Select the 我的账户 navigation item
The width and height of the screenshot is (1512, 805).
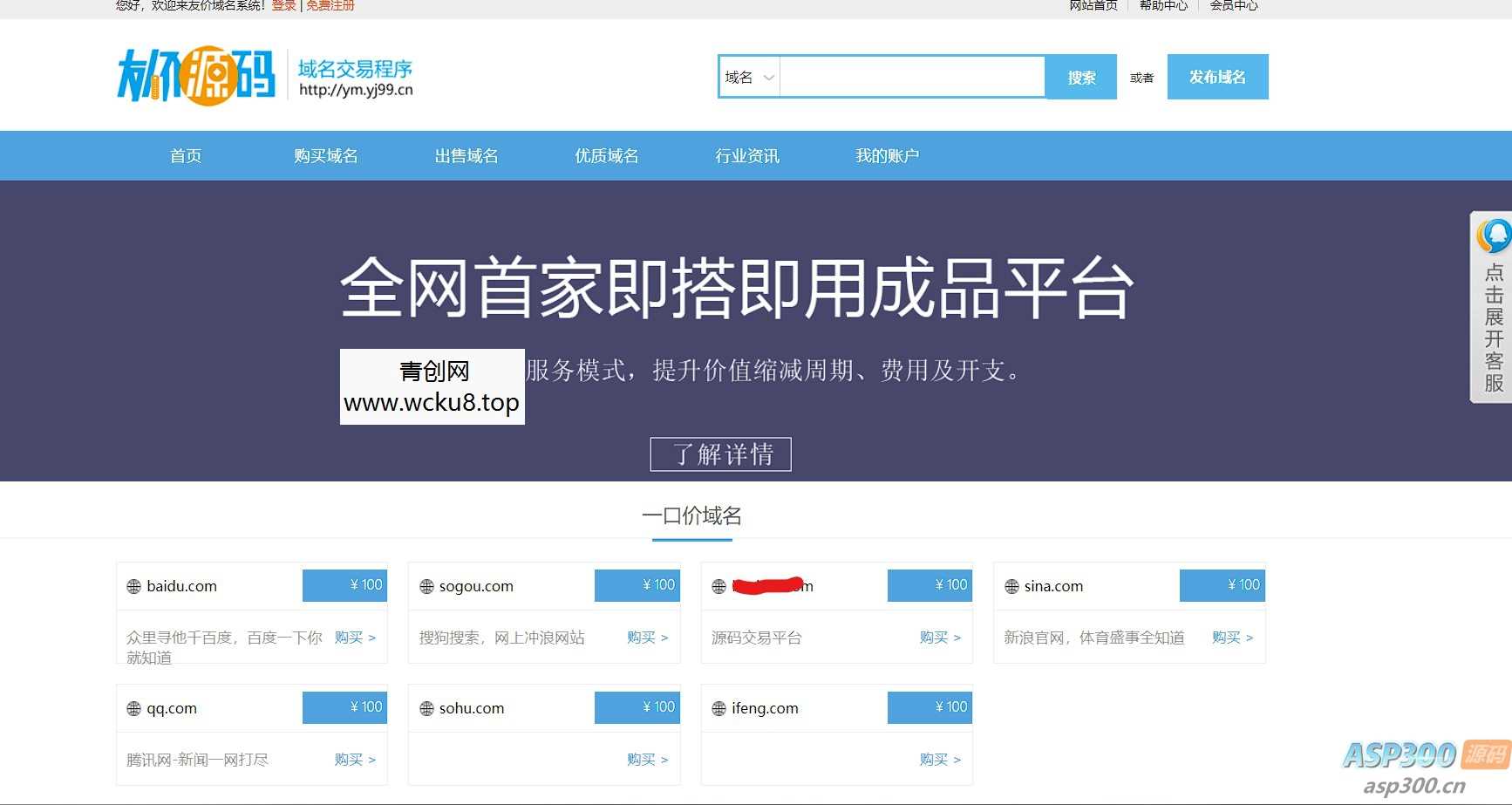coord(886,155)
